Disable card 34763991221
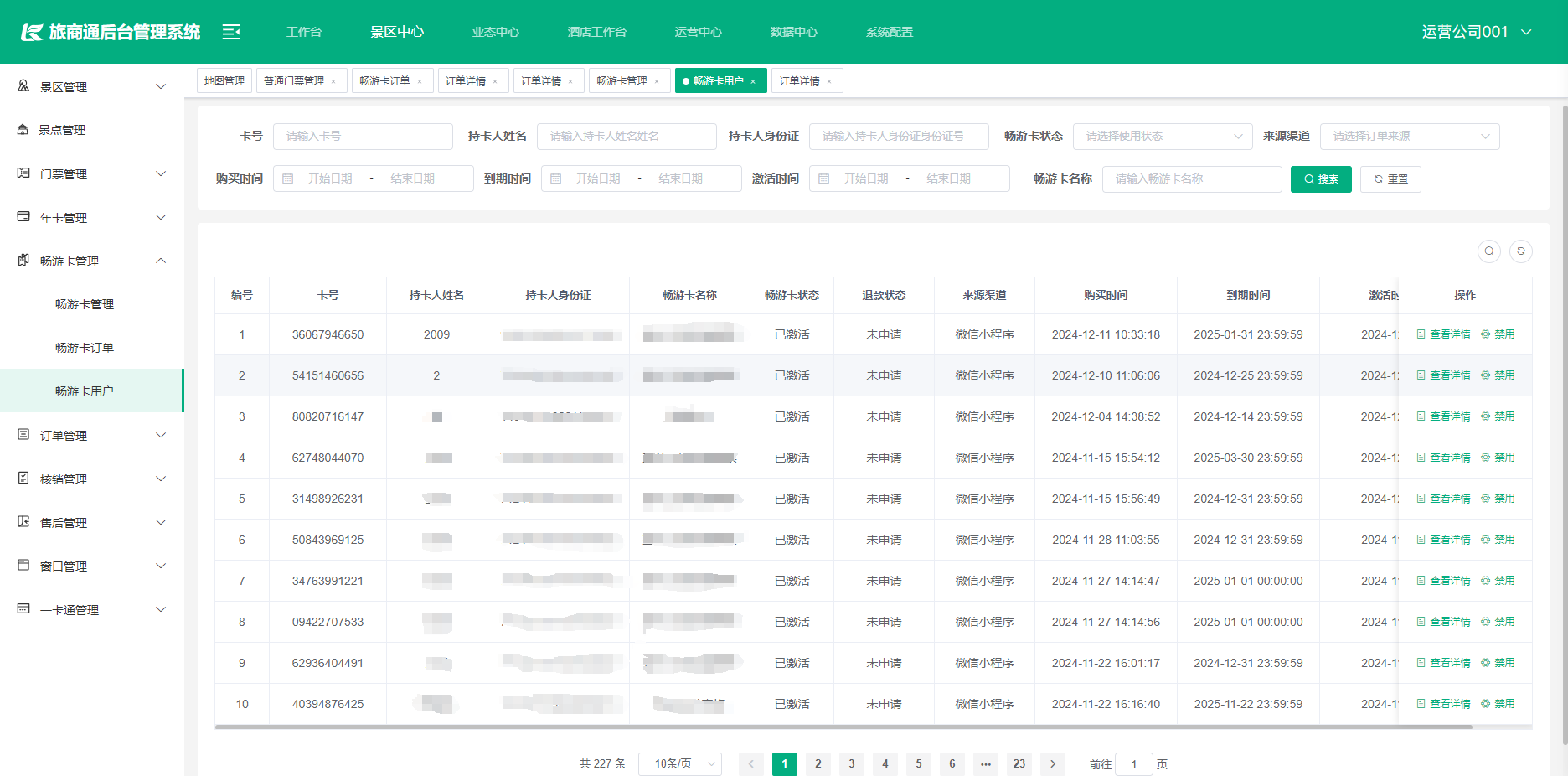The height and width of the screenshot is (776, 1568). click(1498, 581)
